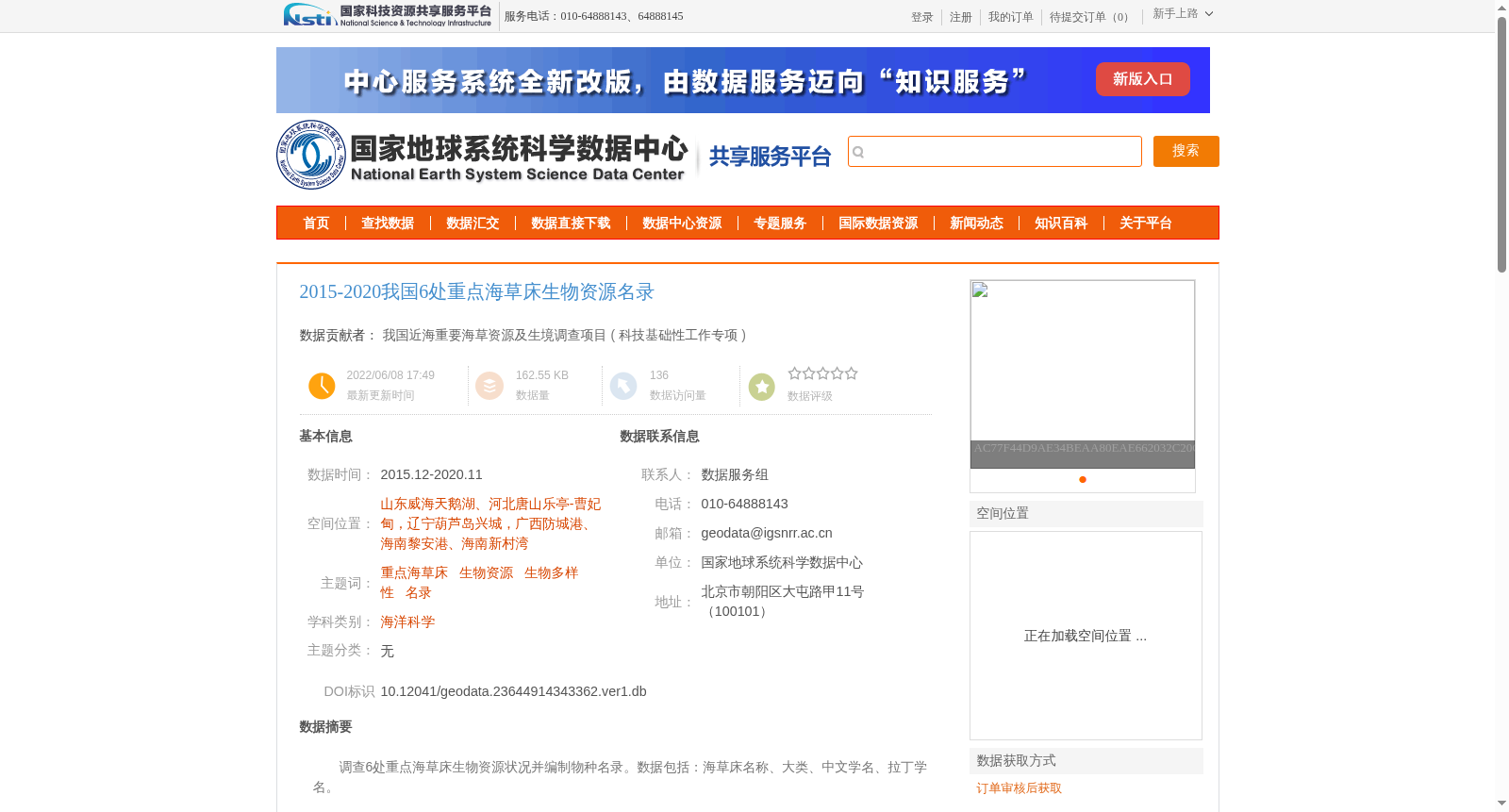Click the 2015.12-2020.11 data time value
The width and height of the screenshot is (1509, 812).
(x=431, y=474)
